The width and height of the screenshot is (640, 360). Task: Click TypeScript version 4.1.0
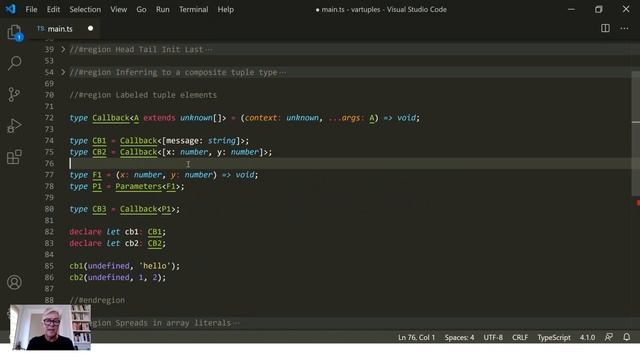[x=587, y=338]
